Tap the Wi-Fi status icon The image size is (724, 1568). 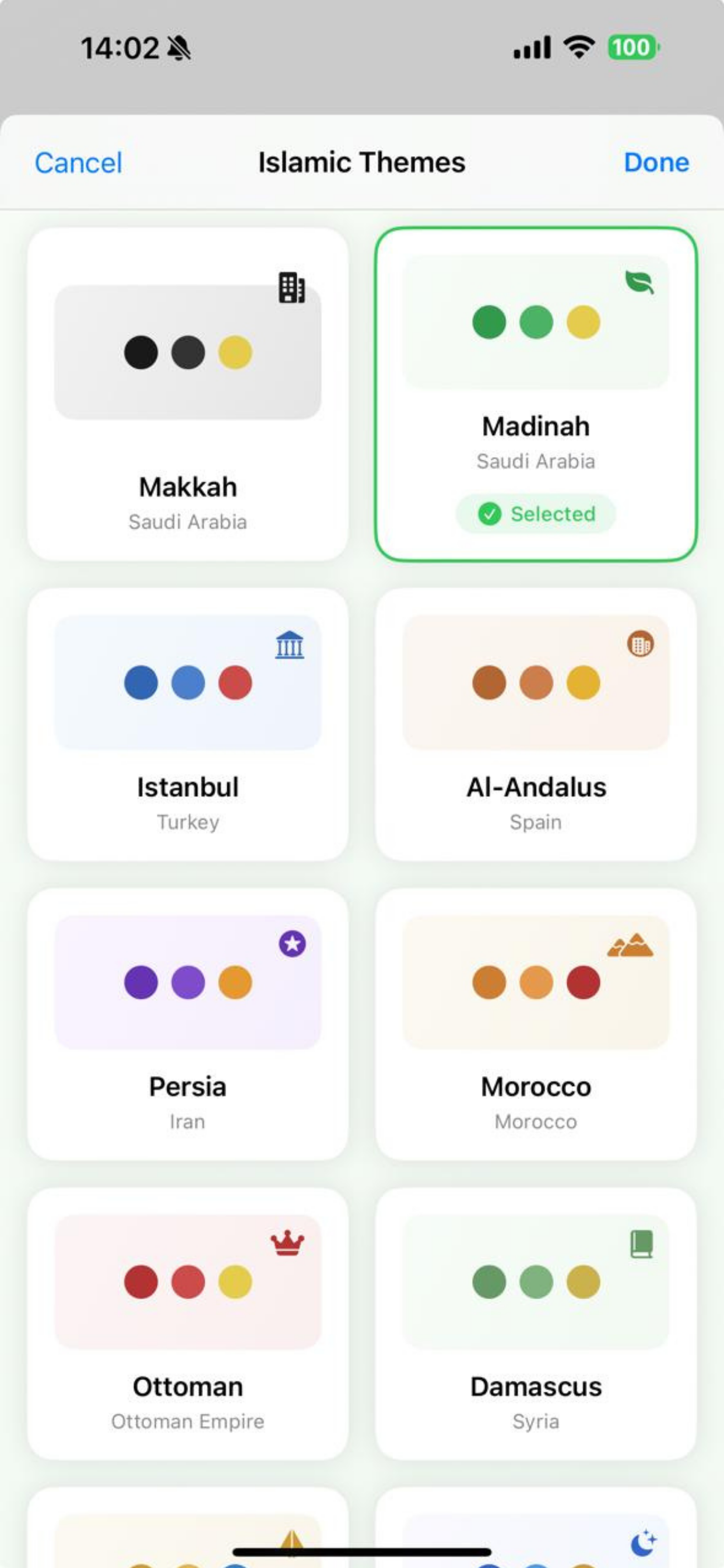pos(579,47)
